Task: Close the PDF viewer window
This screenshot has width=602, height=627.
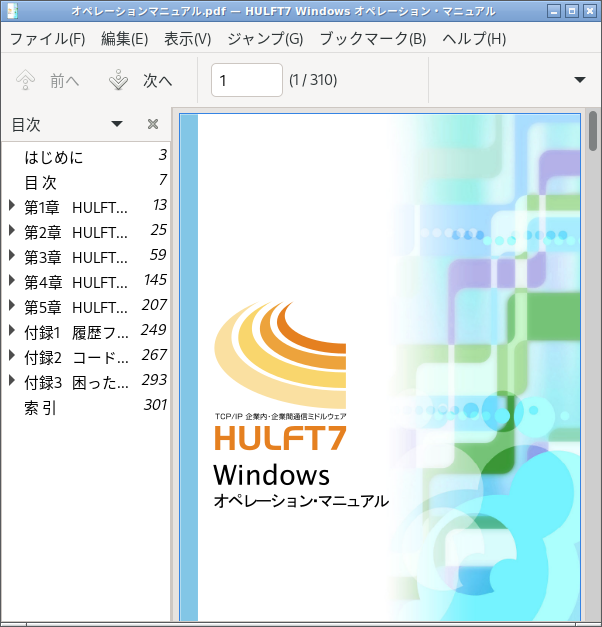Action: pos(590,11)
